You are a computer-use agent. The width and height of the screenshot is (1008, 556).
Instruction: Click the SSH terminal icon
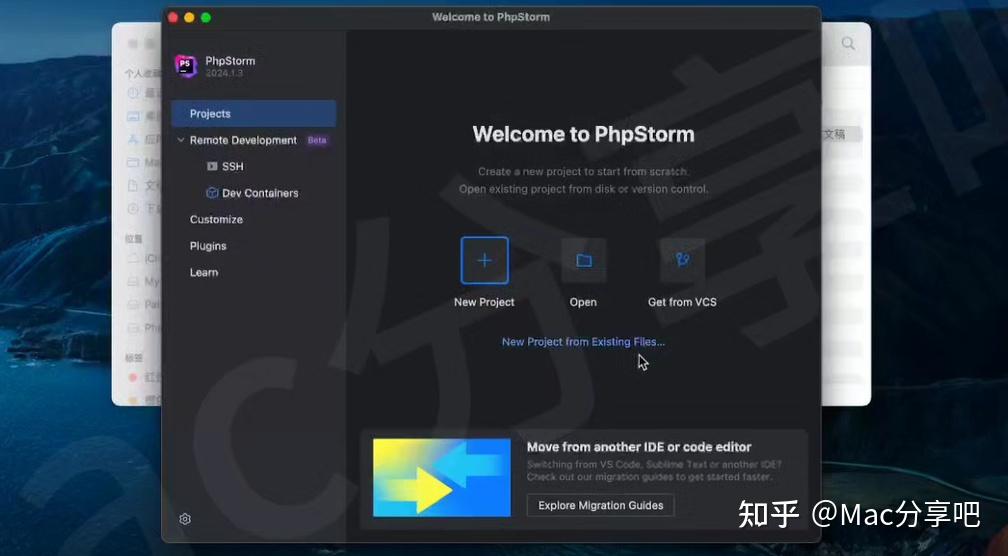pyautogui.click(x=212, y=166)
